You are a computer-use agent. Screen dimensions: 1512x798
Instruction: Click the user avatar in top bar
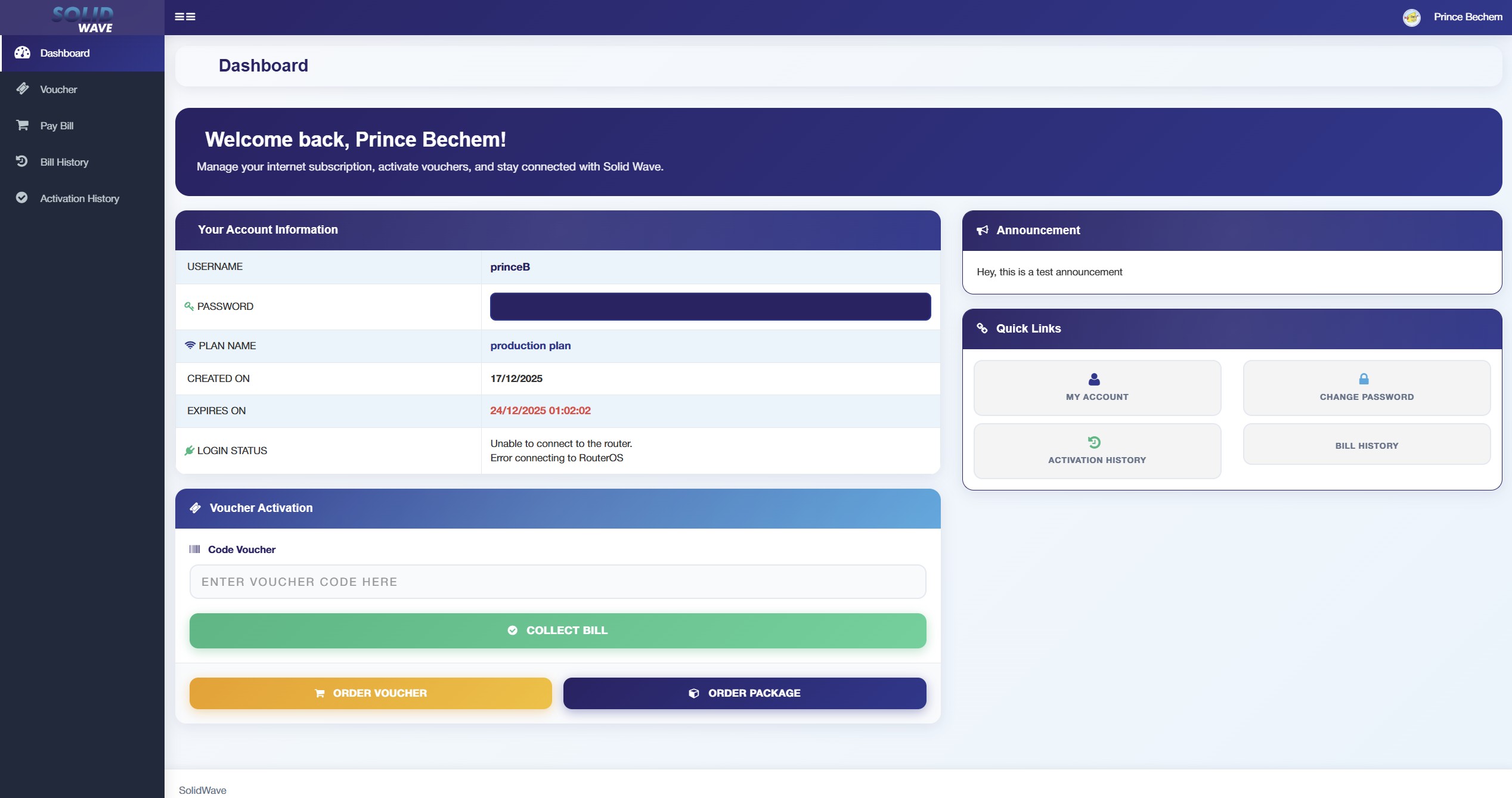(x=1411, y=17)
